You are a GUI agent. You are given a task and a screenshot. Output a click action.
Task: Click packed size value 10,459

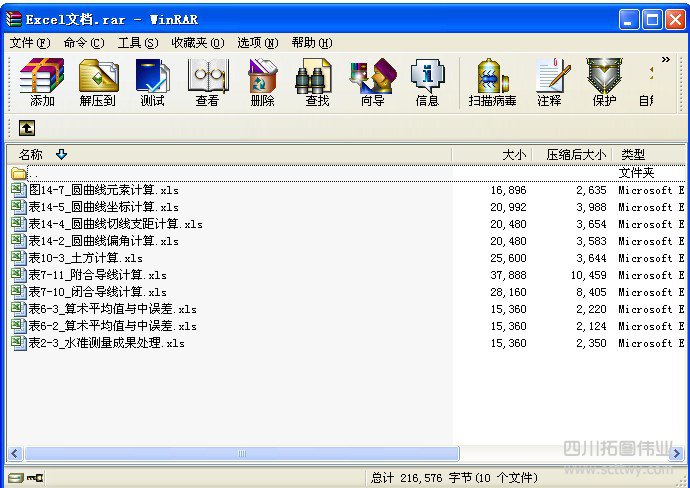588,275
